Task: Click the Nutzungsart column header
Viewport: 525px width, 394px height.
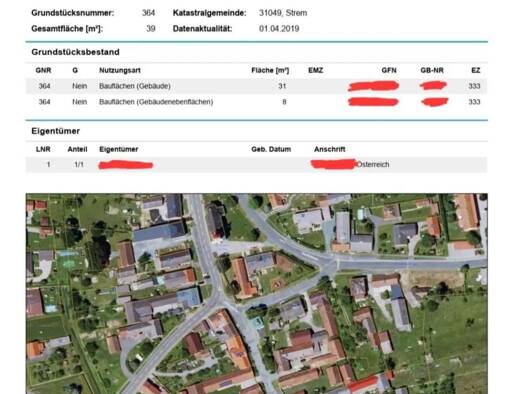Action: click(120, 70)
